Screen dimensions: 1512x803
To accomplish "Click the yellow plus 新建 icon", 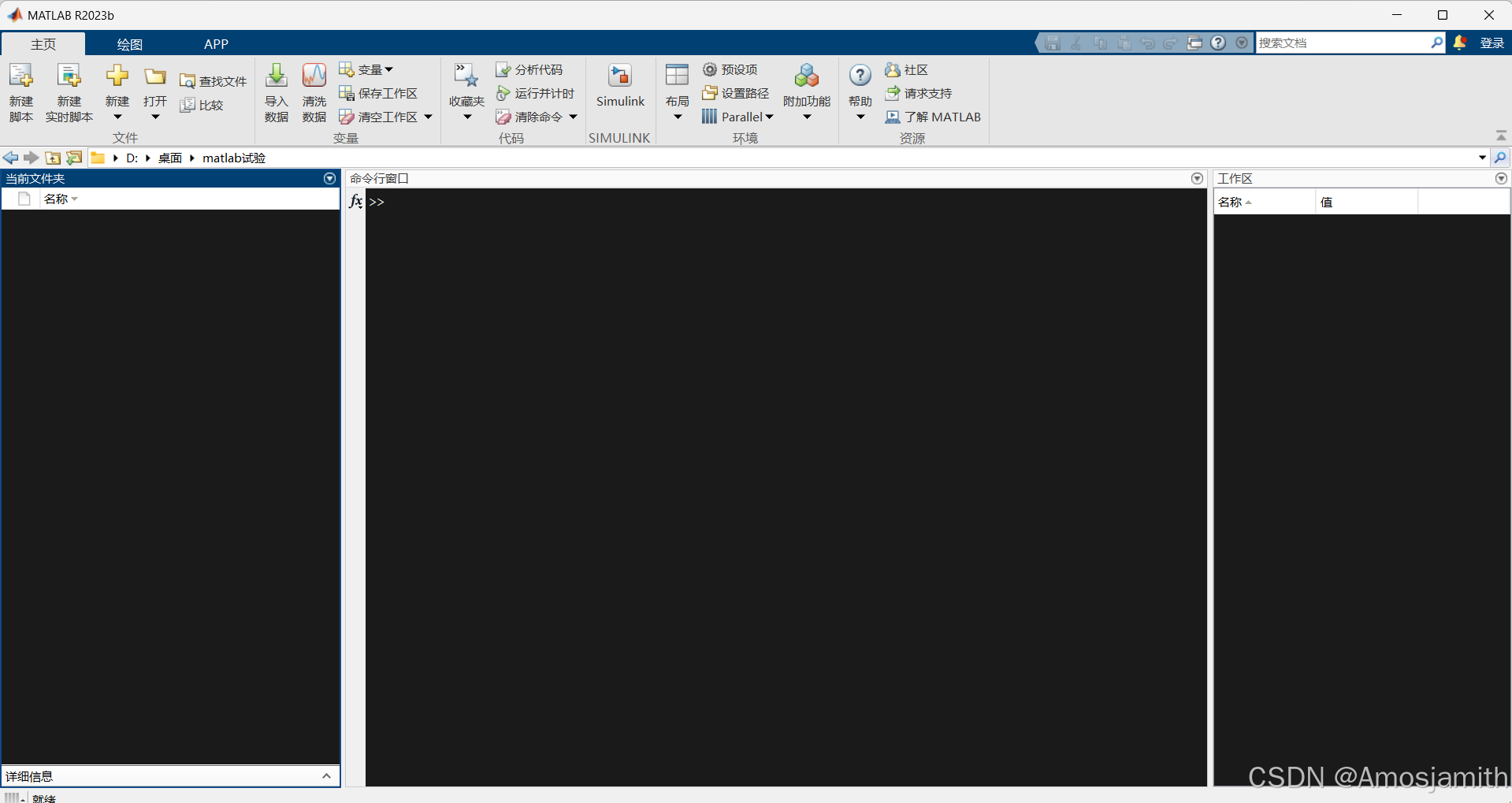I will [117, 76].
